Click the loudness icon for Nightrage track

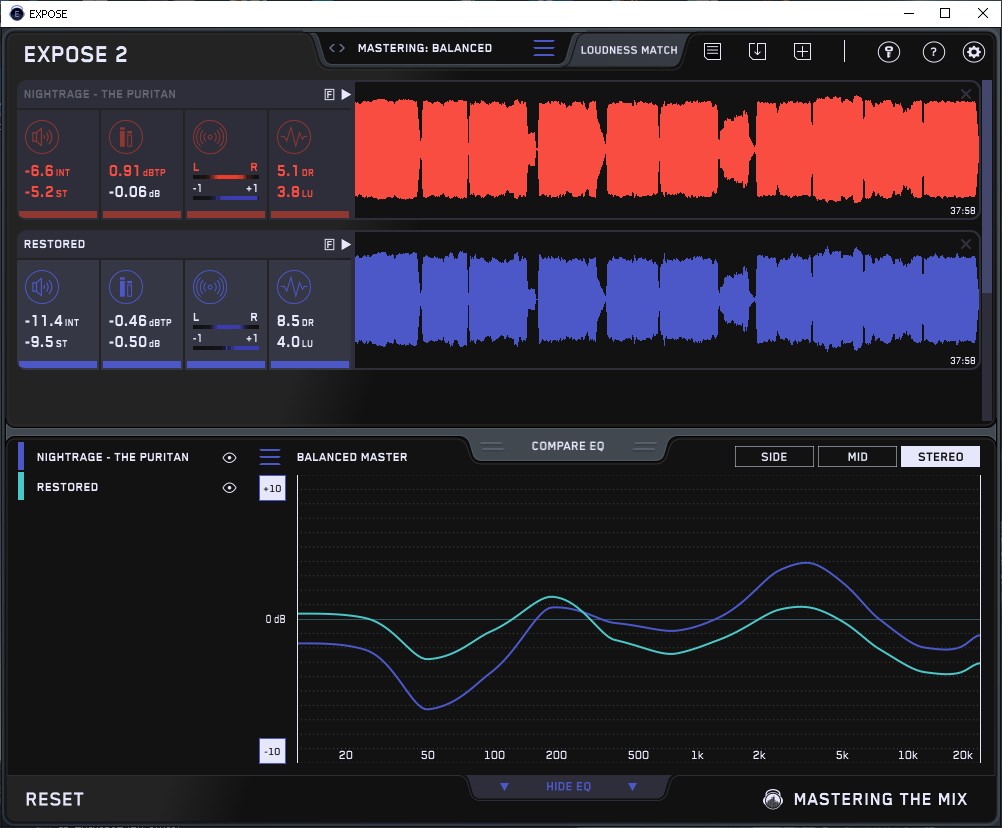42,137
